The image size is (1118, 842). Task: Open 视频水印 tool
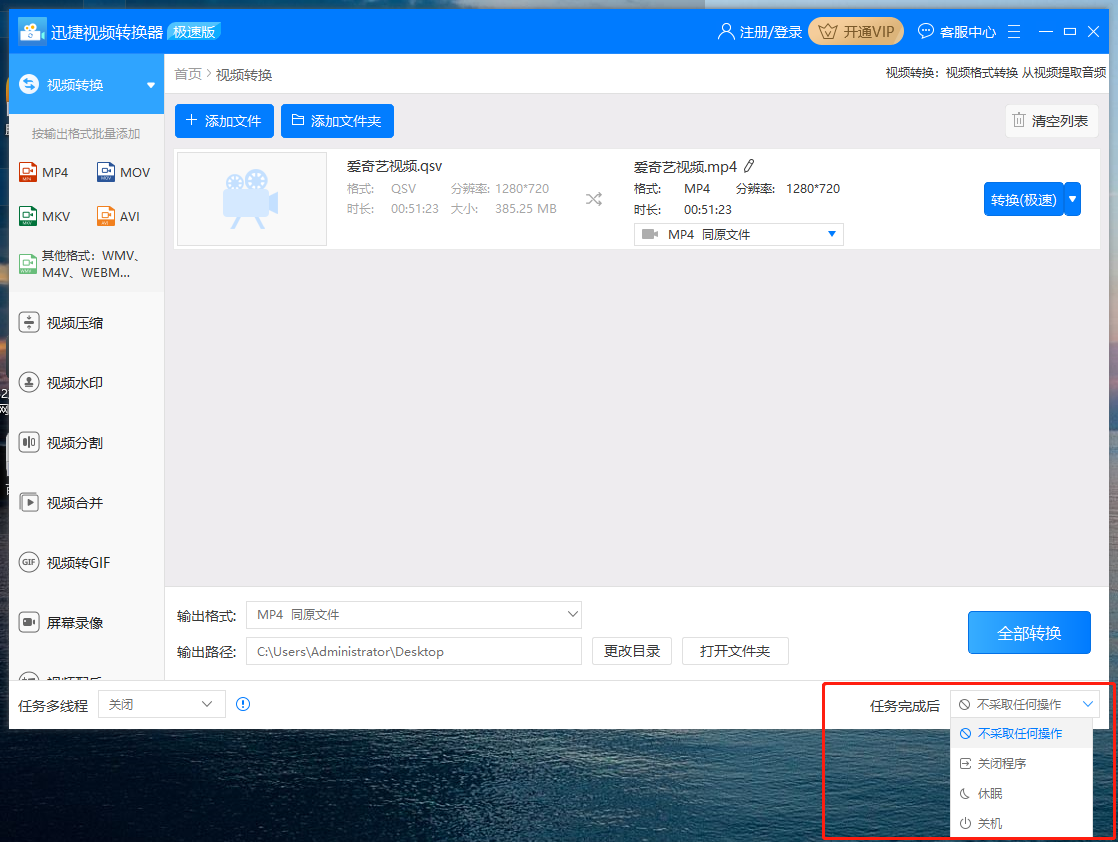(x=75, y=383)
